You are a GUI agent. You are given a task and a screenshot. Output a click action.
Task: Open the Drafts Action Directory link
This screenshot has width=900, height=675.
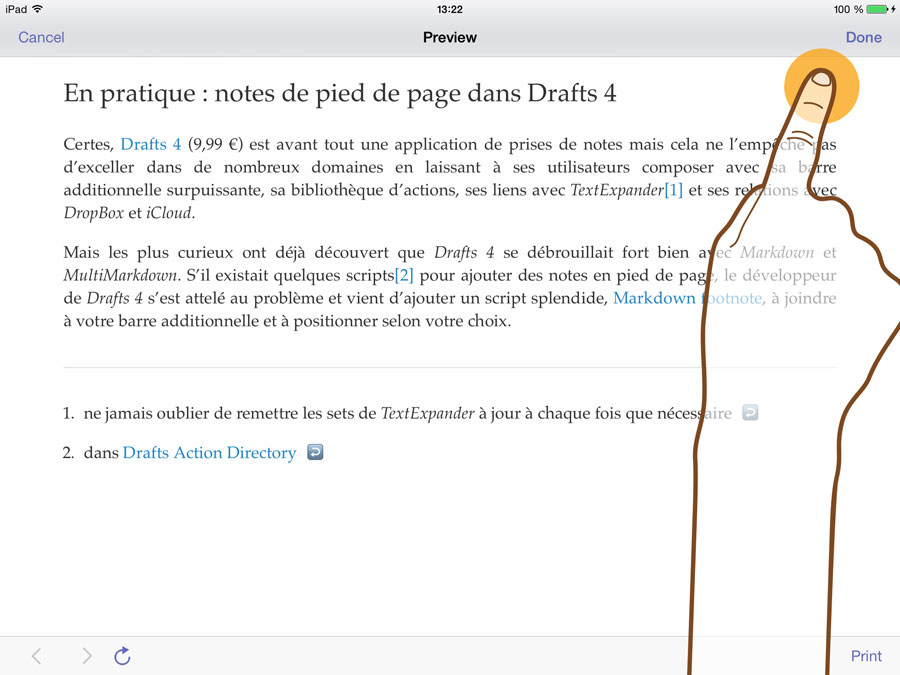pyautogui.click(x=210, y=453)
